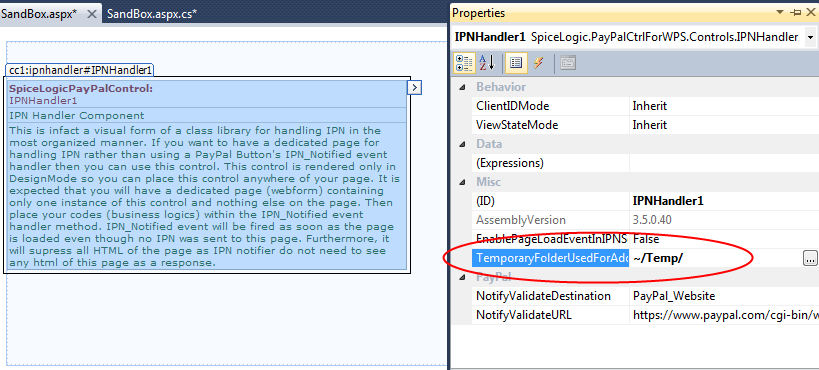This screenshot has height=370, width=819.
Task: Sort properties alphabetically
Action: coord(487,63)
